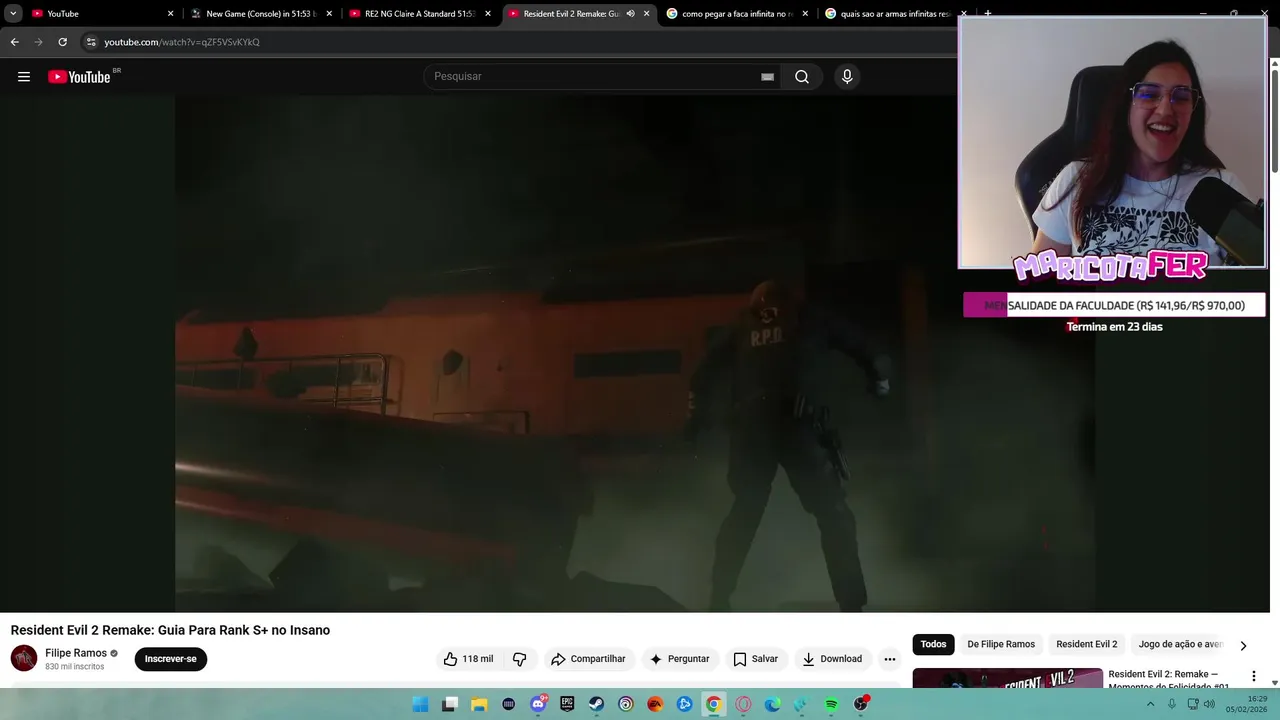The height and width of the screenshot is (720, 1280).
Task: Open Discord from taskbar
Action: (x=538, y=704)
